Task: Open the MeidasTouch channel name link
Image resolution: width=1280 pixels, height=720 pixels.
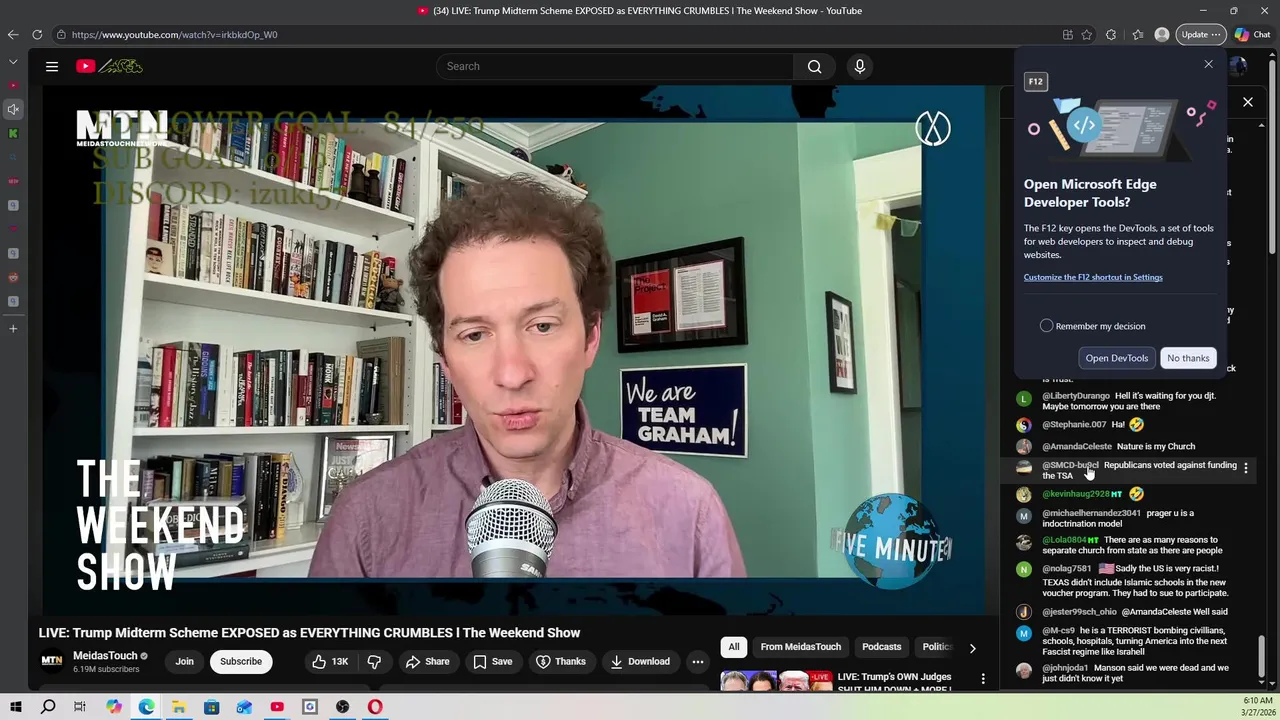Action: tap(105, 656)
